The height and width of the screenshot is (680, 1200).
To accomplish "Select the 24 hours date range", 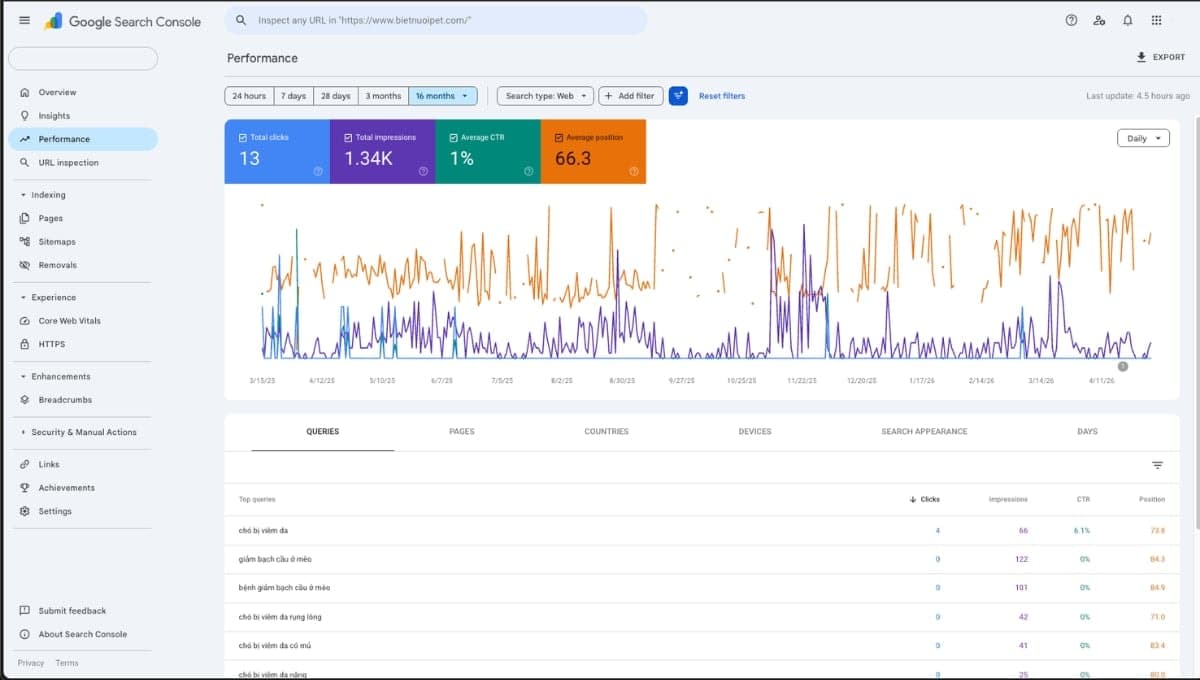I will click(x=249, y=96).
